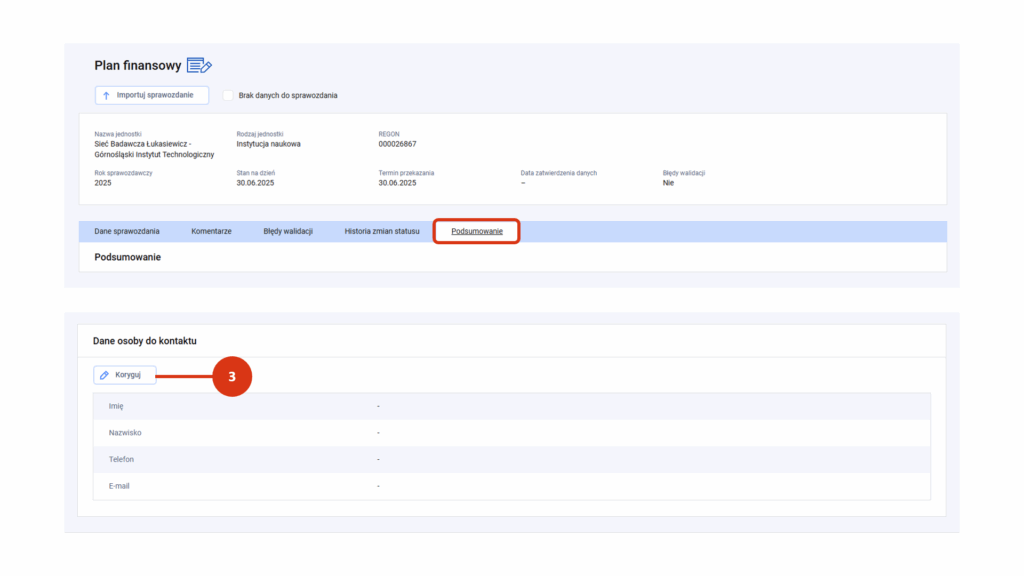Click the pencil icon in Koryguj button

coord(104,375)
